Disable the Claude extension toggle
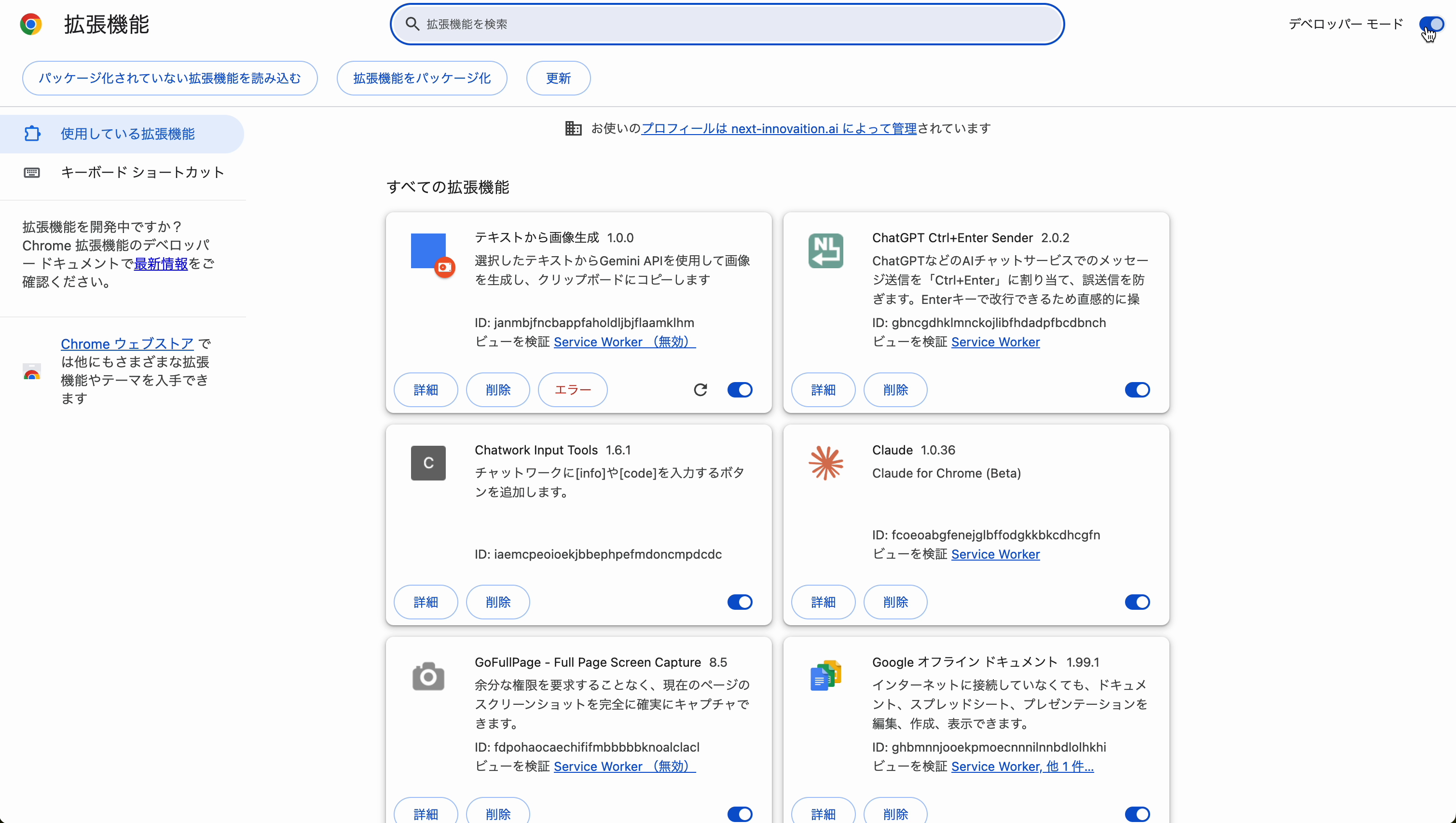 coord(1137,602)
